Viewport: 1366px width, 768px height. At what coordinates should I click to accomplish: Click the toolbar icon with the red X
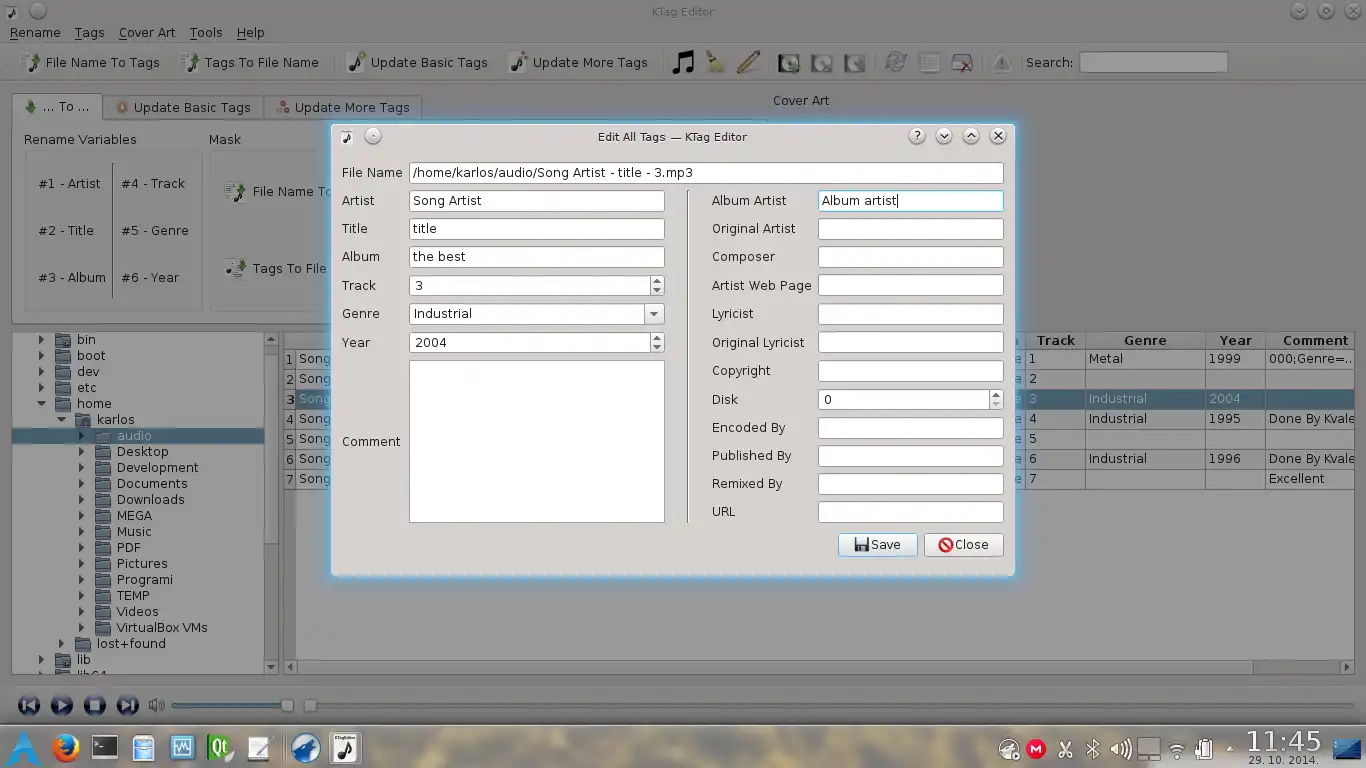pos(962,62)
